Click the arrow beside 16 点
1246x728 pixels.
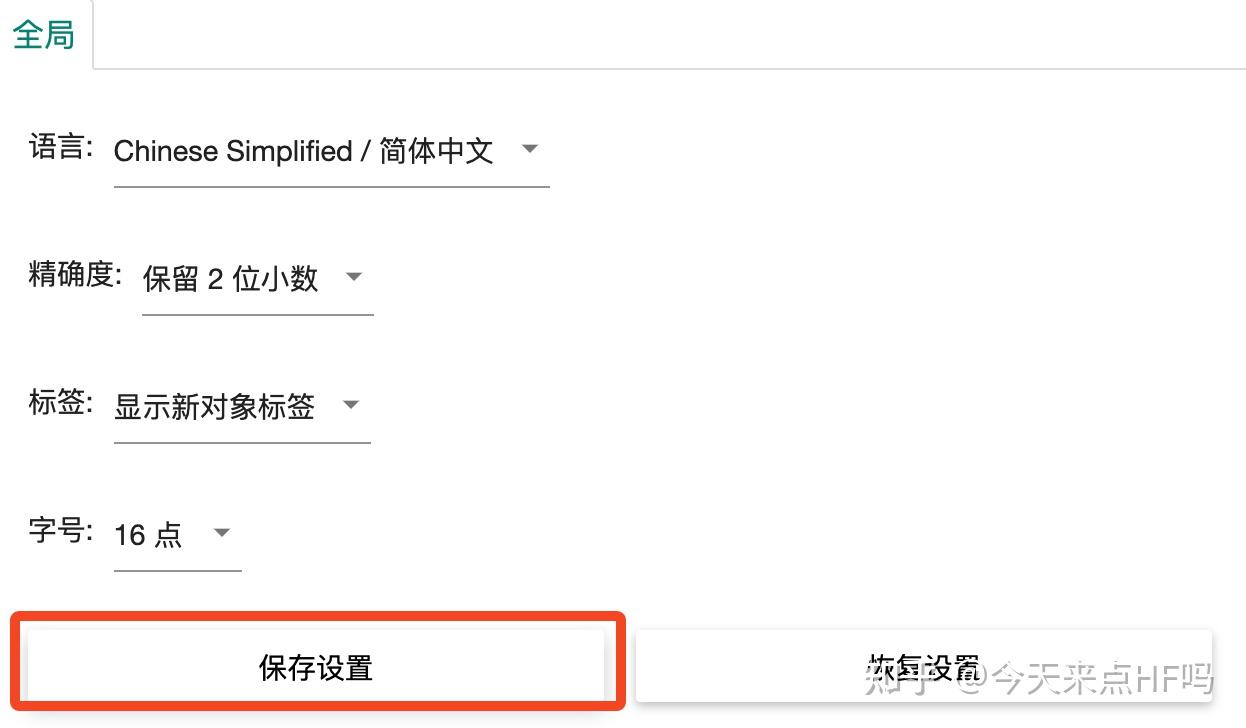[222, 533]
